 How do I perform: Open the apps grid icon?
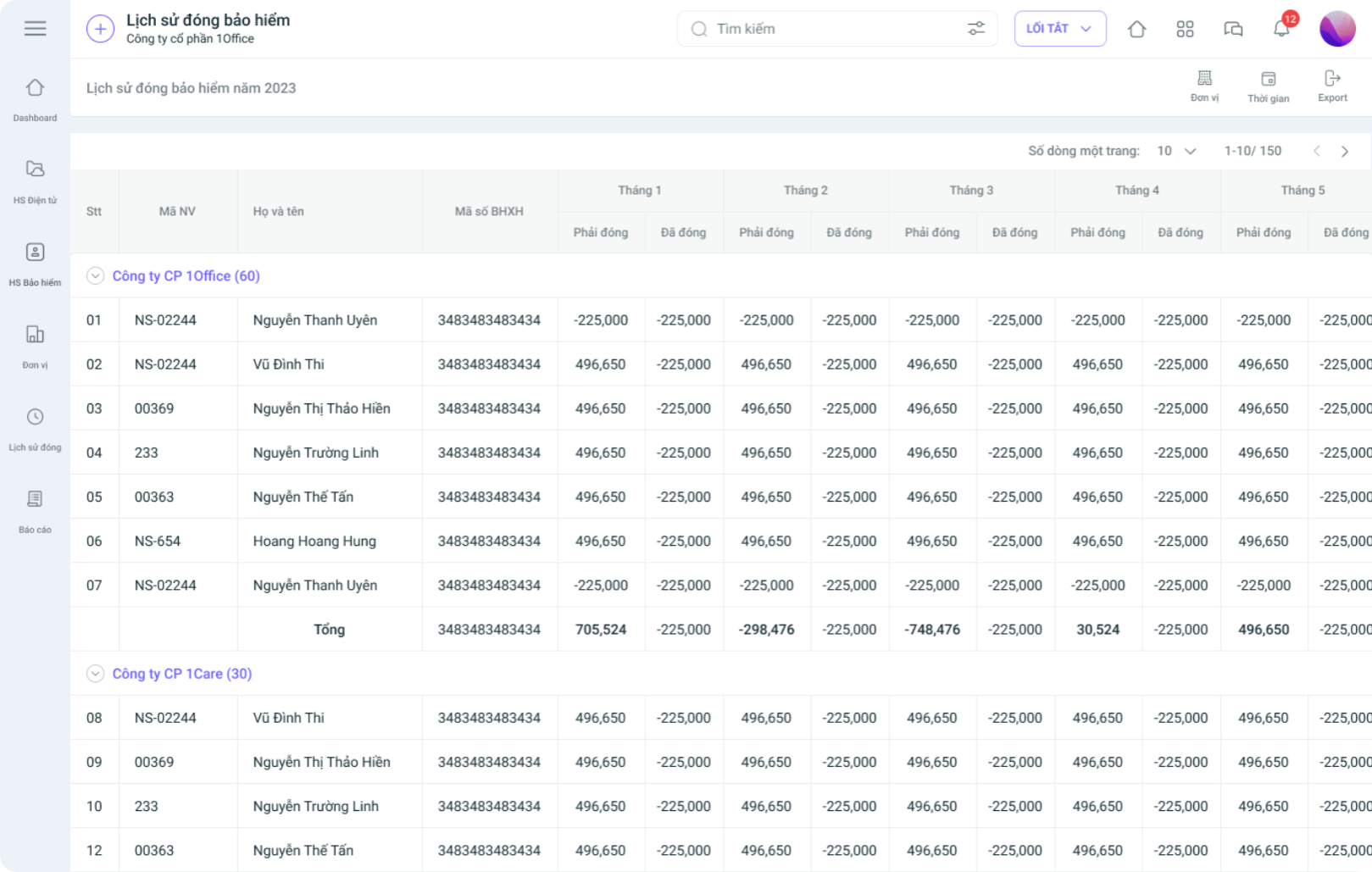click(1185, 29)
